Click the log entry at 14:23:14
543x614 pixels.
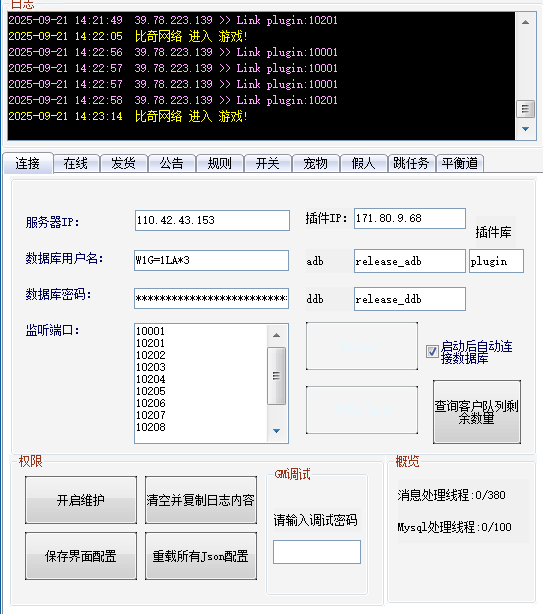point(128,116)
